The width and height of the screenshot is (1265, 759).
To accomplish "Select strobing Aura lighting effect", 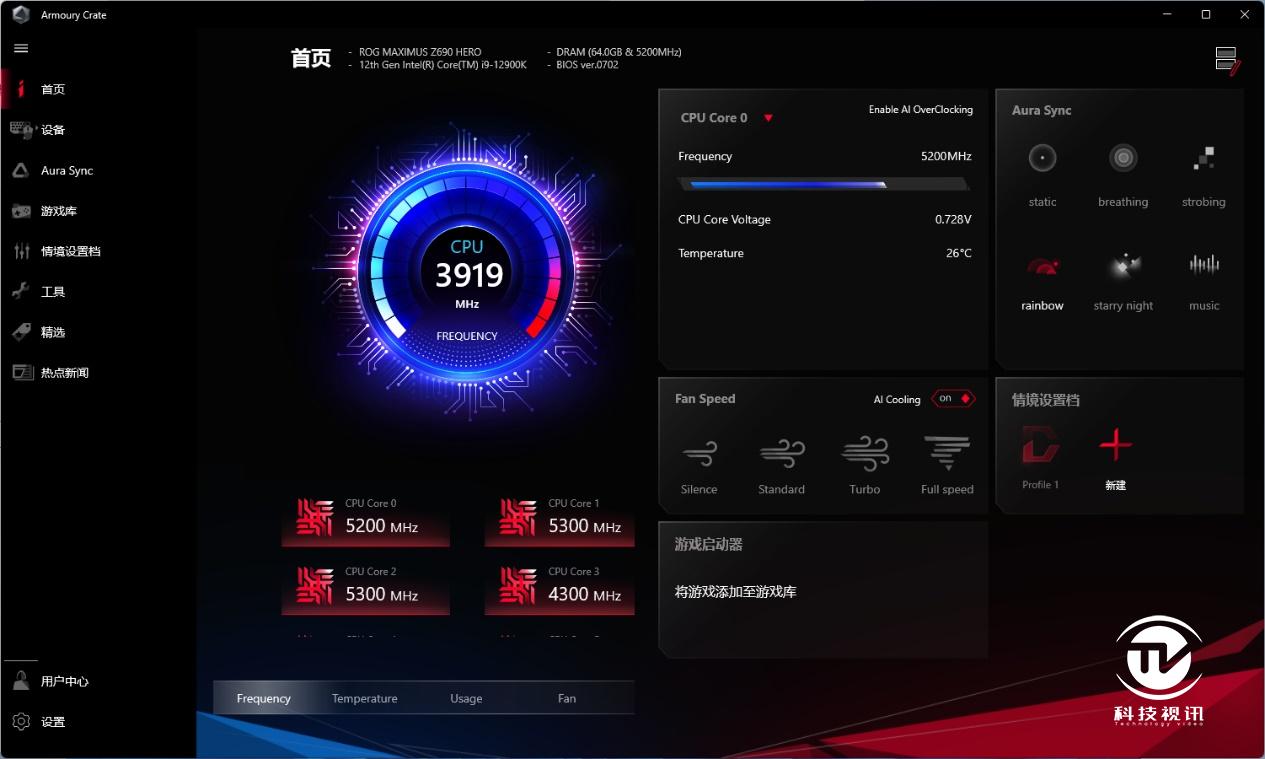I will point(1203,174).
